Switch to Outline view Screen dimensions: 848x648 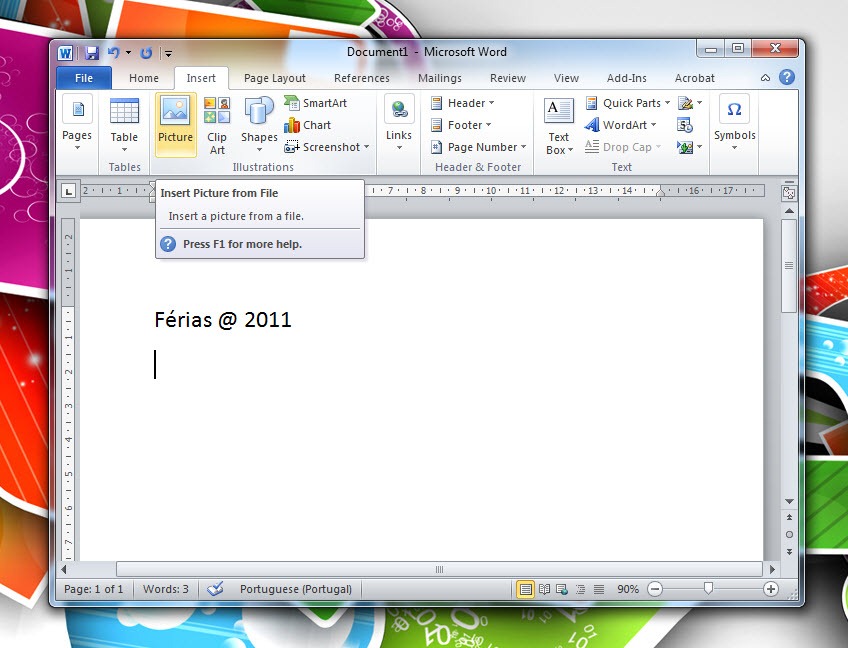580,589
